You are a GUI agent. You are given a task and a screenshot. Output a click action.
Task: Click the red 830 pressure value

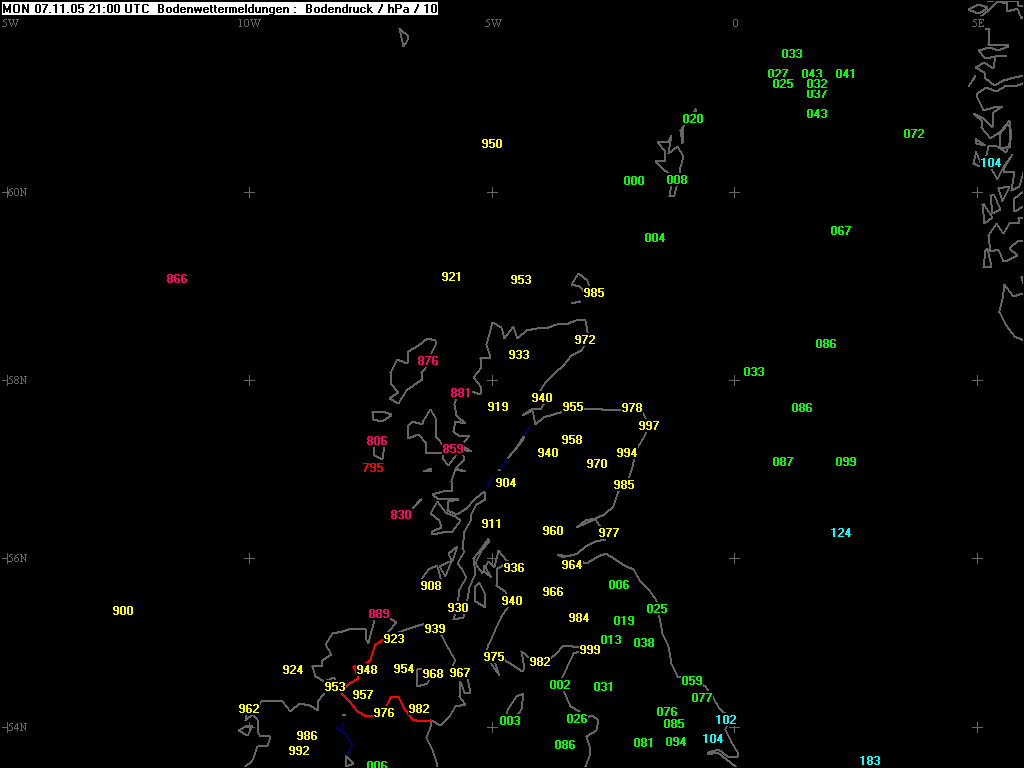tap(401, 515)
